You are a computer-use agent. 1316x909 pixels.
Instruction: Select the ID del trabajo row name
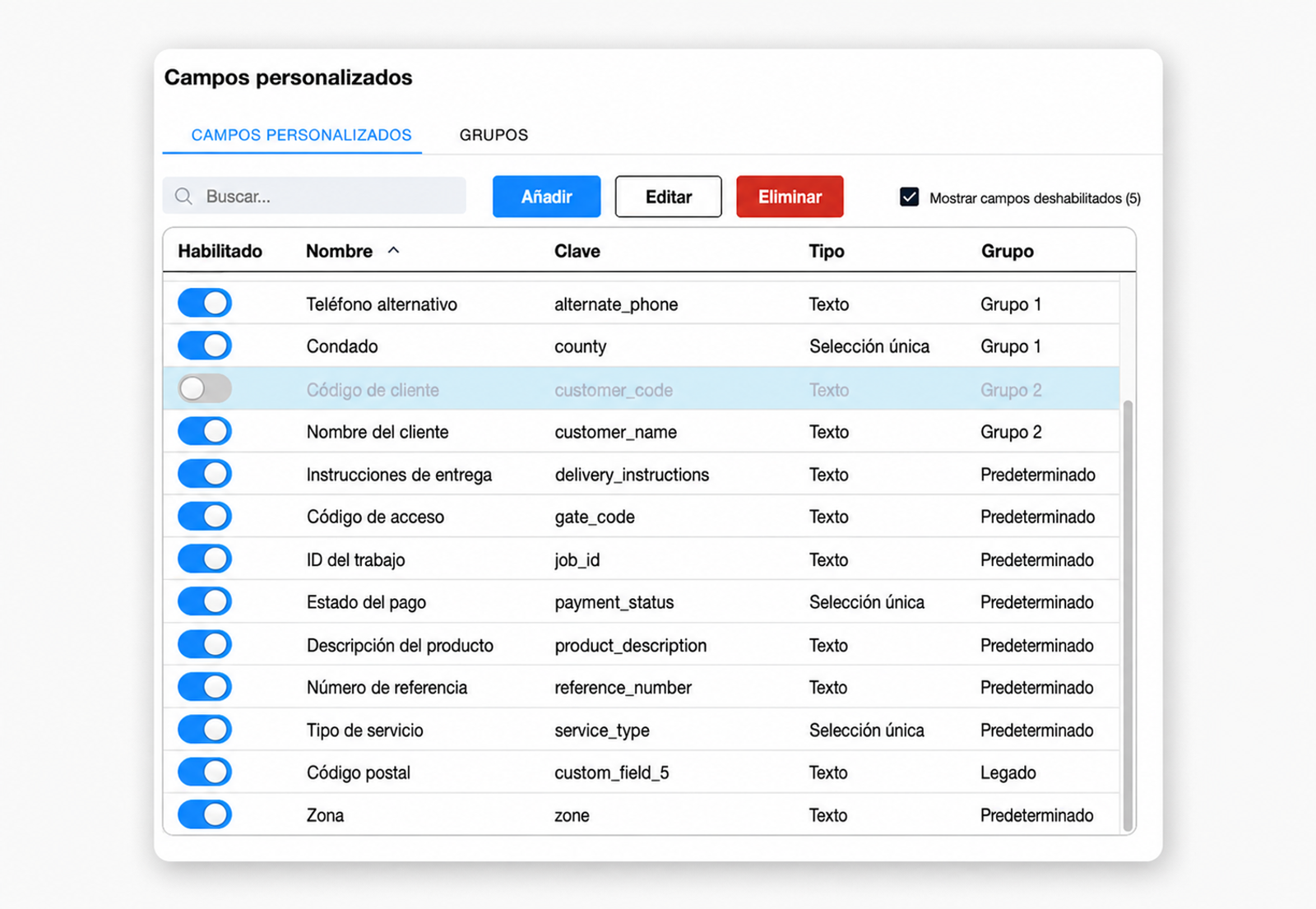point(355,560)
